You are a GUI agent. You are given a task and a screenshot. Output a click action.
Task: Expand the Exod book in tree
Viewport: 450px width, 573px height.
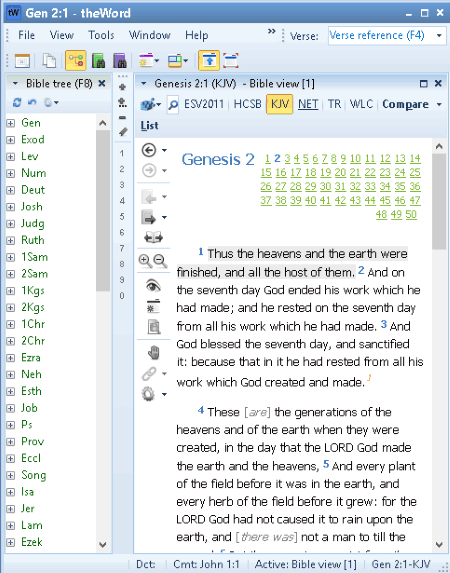[x=10, y=140]
